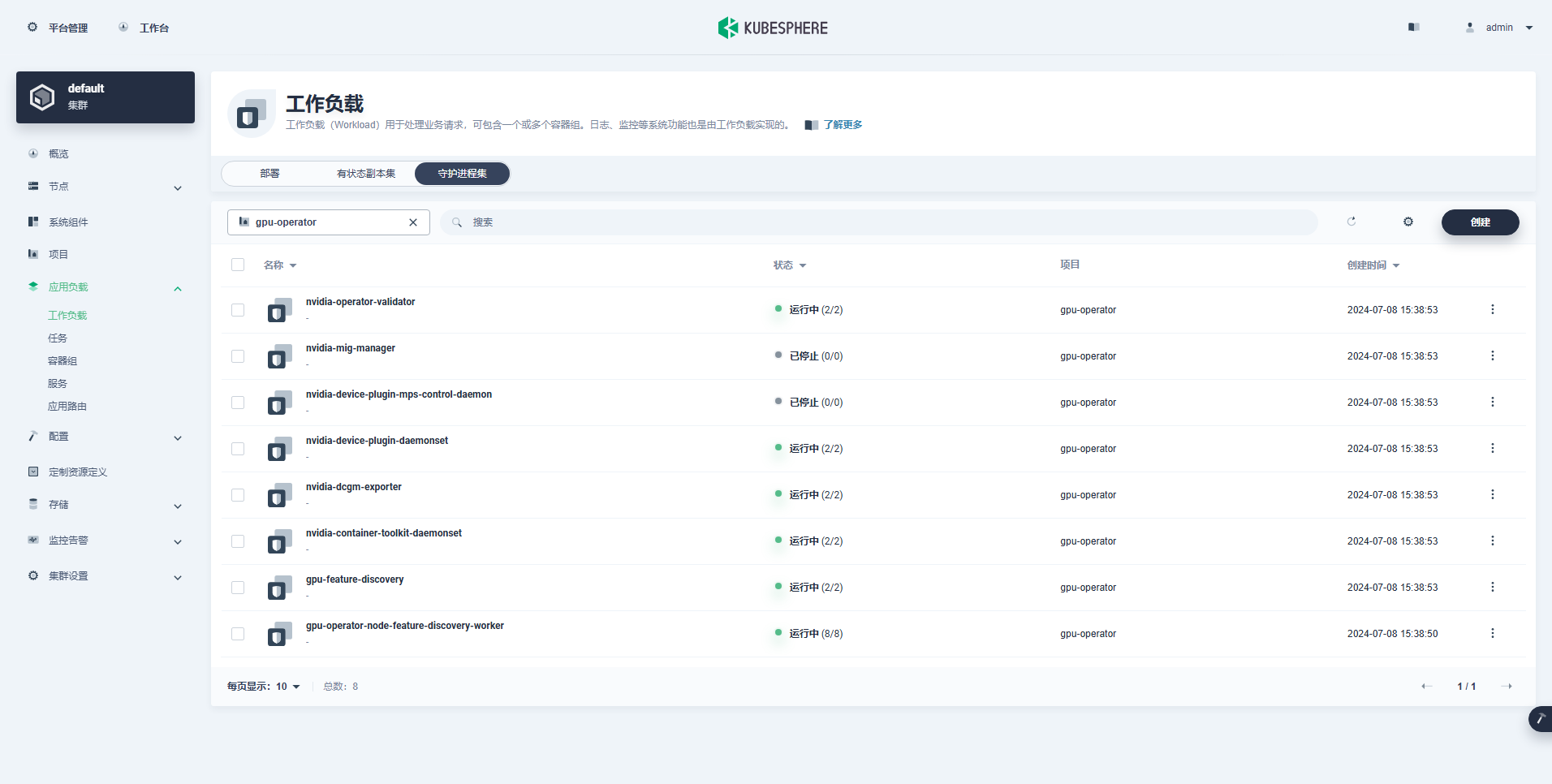1552x784 pixels.
Task: Open nvidia-operator-validator daemonset link
Action: click(360, 302)
